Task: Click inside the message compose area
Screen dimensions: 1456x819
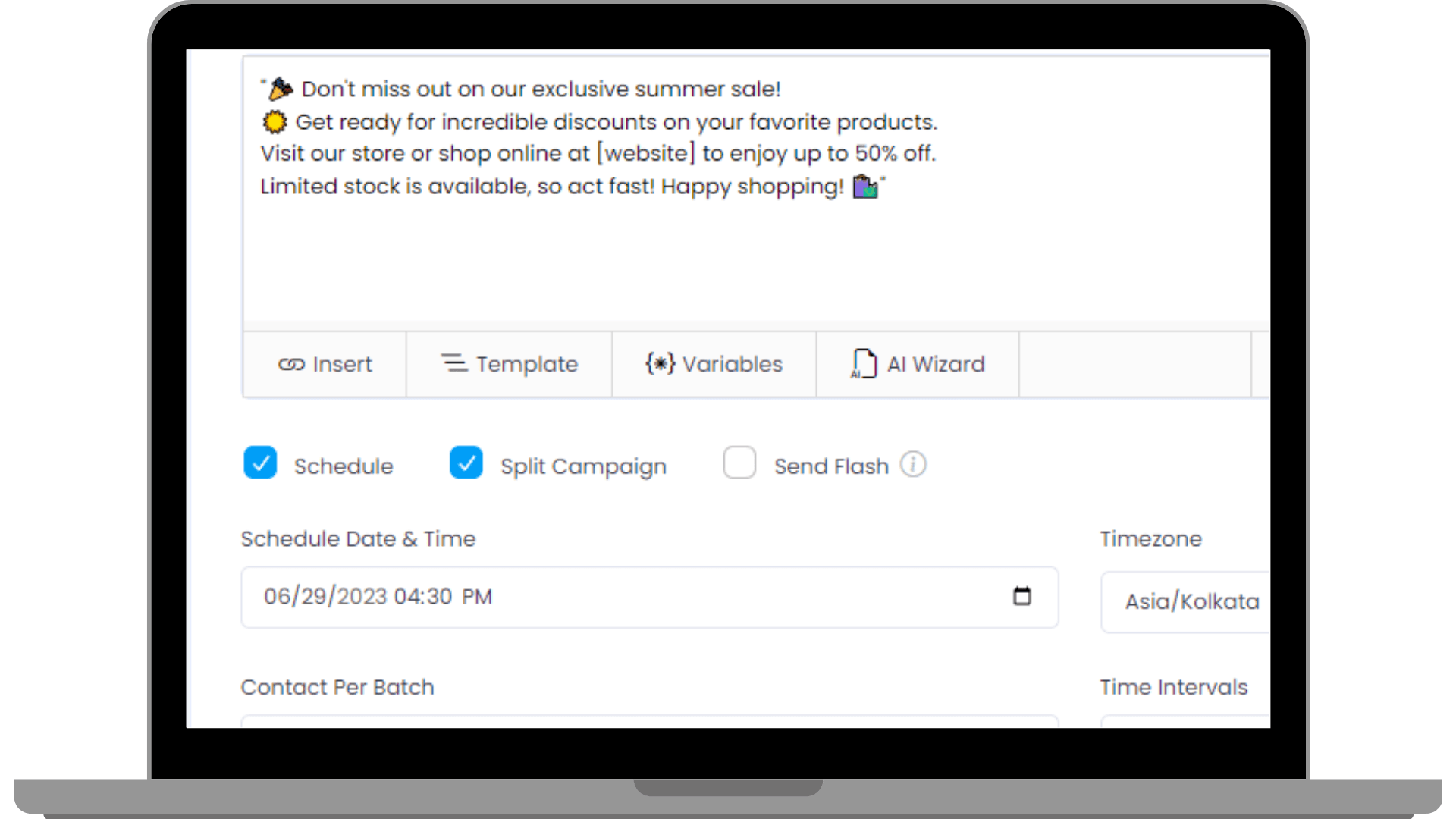Action: [682, 258]
